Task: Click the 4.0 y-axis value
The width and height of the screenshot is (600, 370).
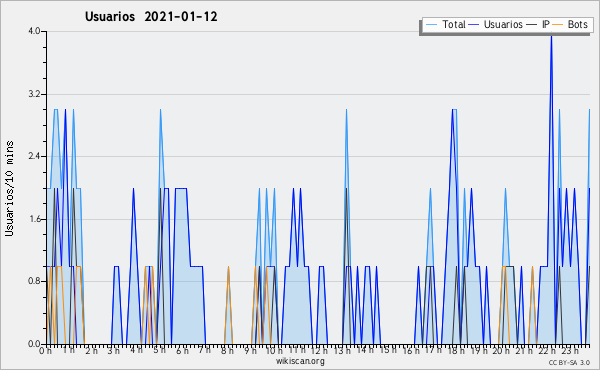Action: [34, 31]
